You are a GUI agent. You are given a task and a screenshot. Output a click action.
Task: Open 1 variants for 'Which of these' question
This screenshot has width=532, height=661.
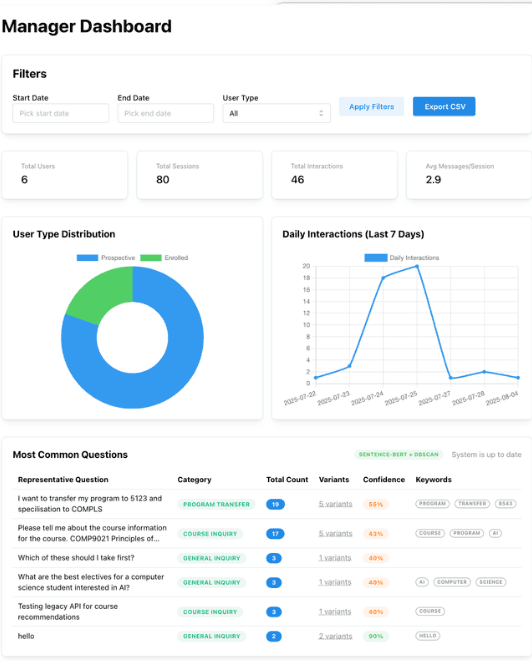tap(335, 558)
